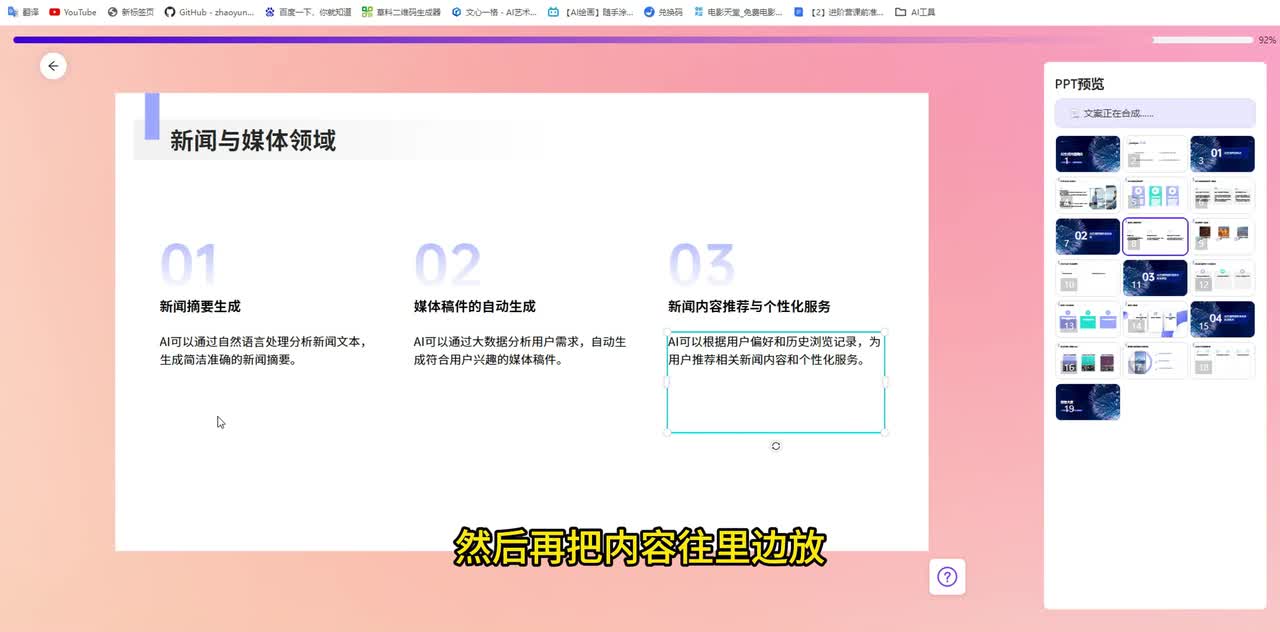This screenshot has height=632, width=1280.
Task: Select slide 15 thumbnail with the 04 section cover
Action: point(1222,320)
